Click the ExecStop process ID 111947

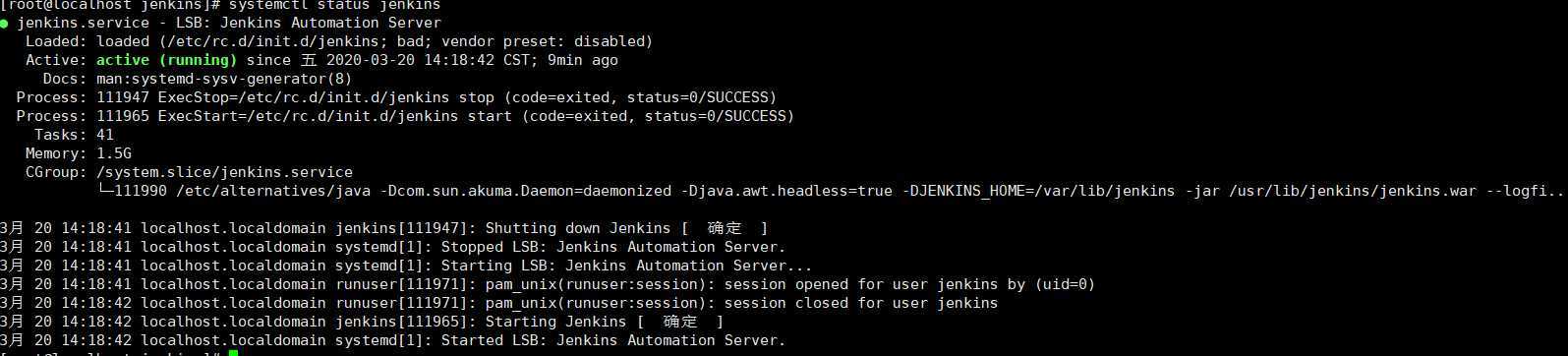pos(123,97)
